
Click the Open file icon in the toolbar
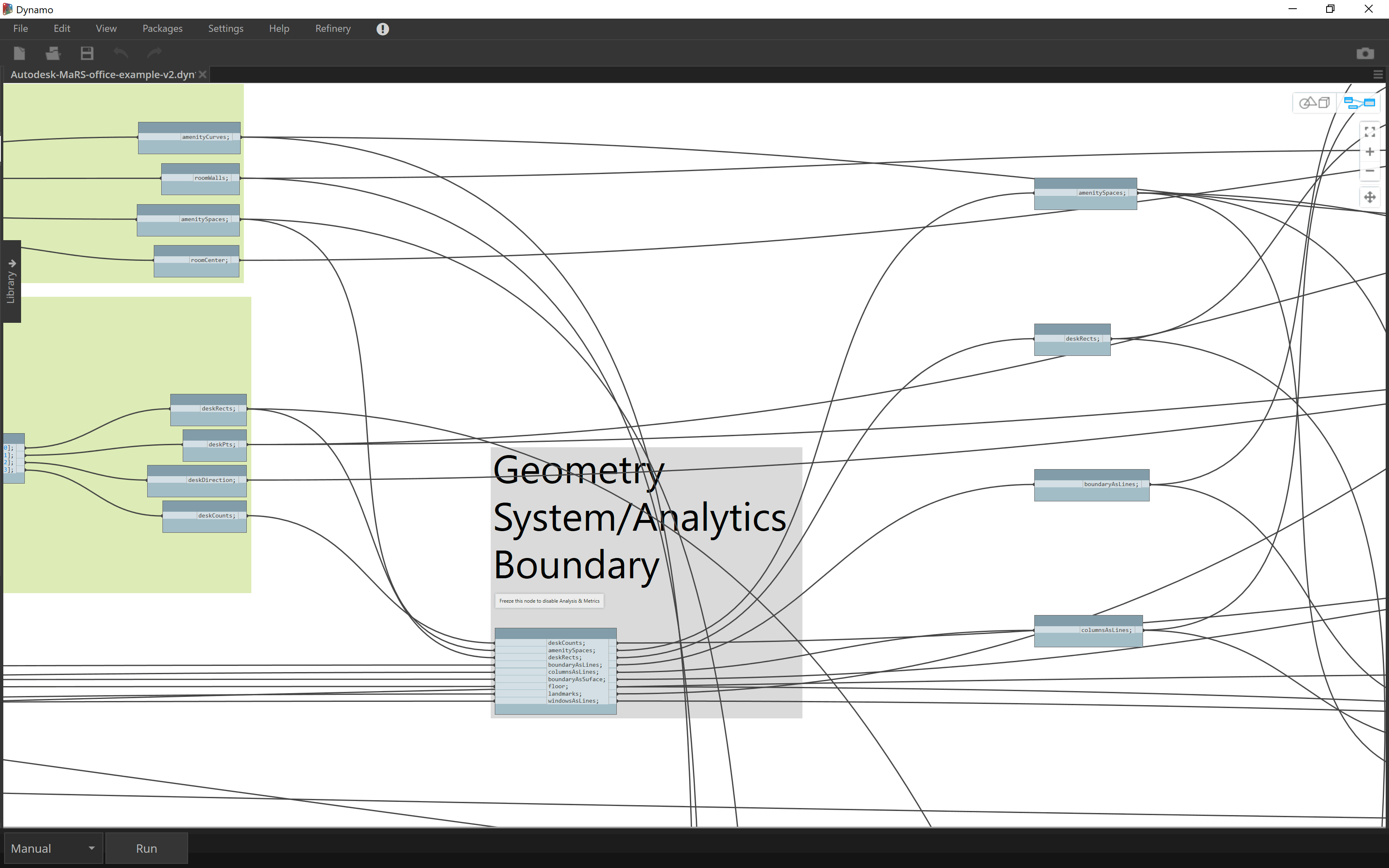pos(53,53)
